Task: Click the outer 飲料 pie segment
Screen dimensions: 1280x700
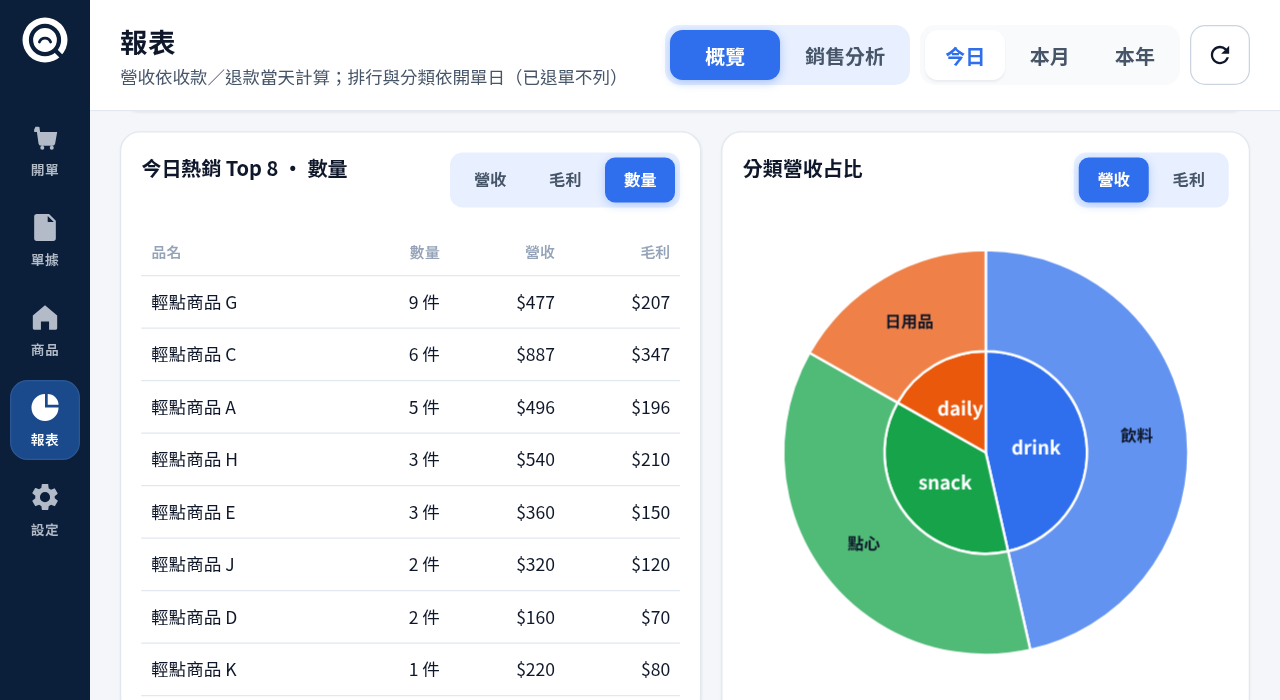Action: 1136,436
